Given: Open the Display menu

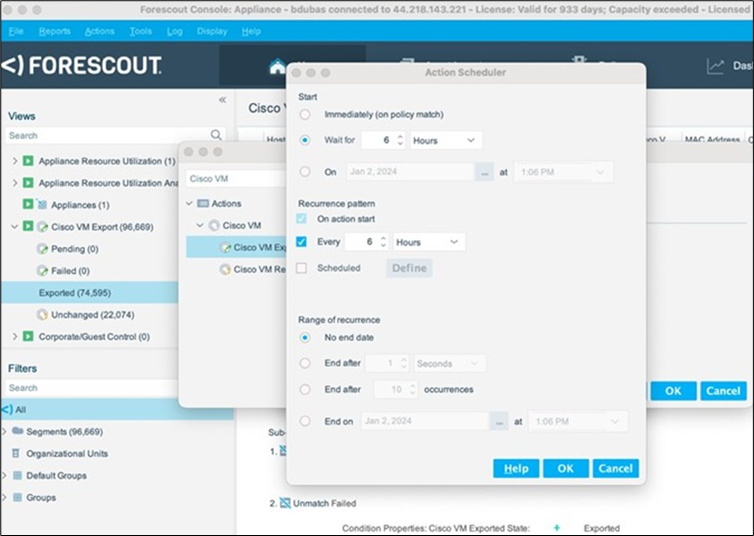Looking at the screenshot, I should pyautogui.click(x=212, y=31).
